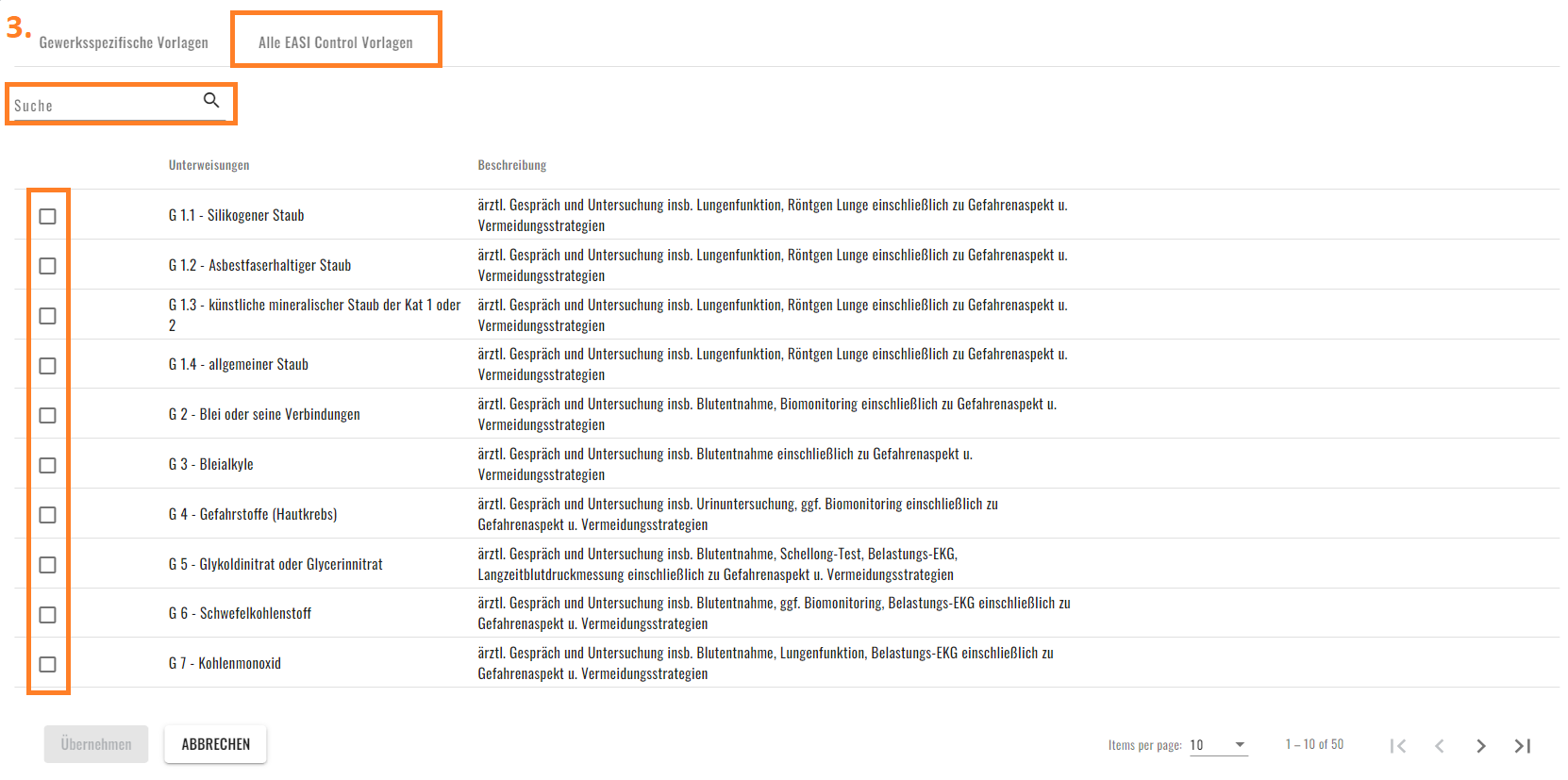The height and width of the screenshot is (780, 1568).
Task: Click the Beschreibung column header
Action: 512,165
